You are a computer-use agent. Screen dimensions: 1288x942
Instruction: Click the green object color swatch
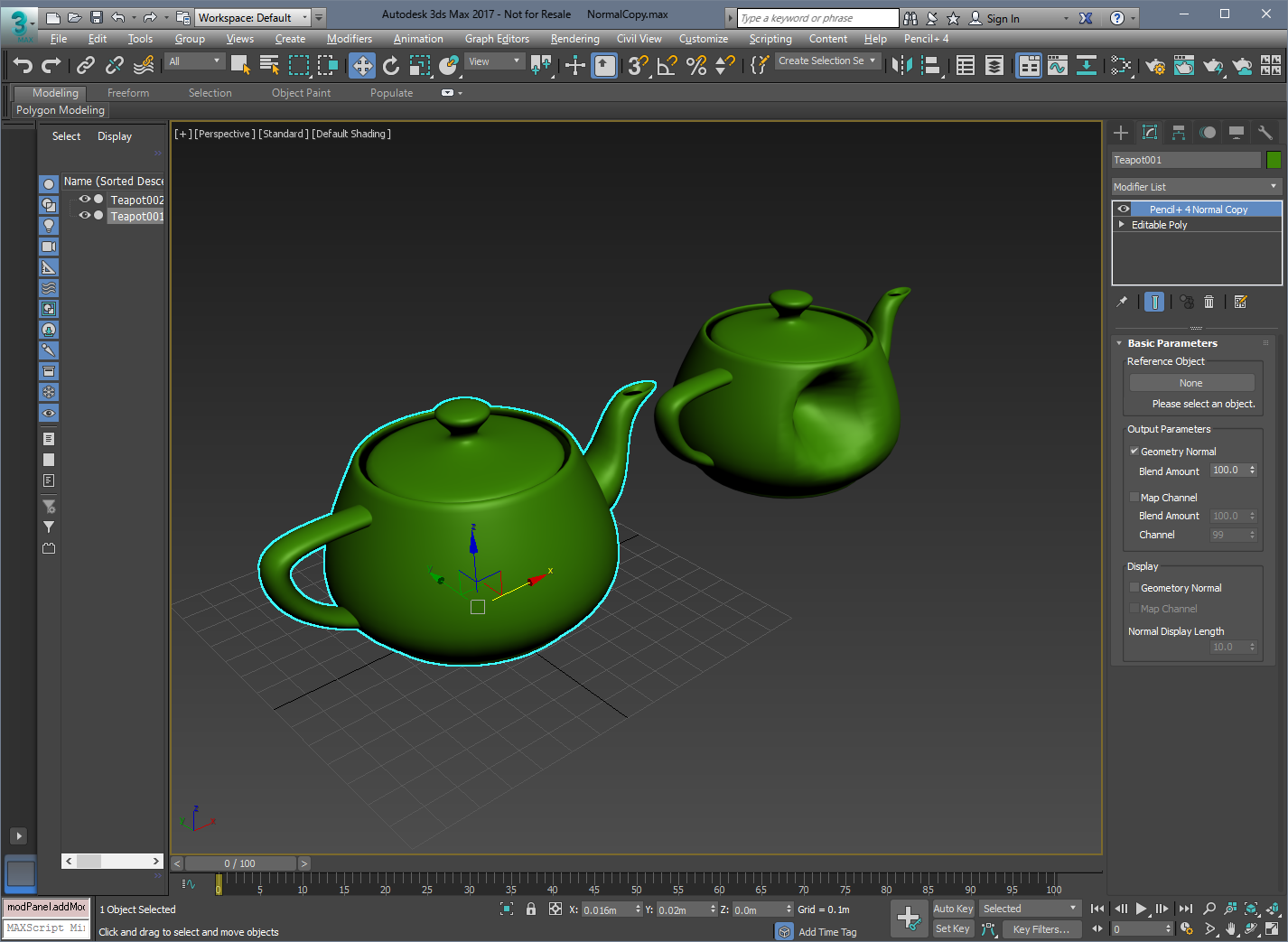(1274, 160)
